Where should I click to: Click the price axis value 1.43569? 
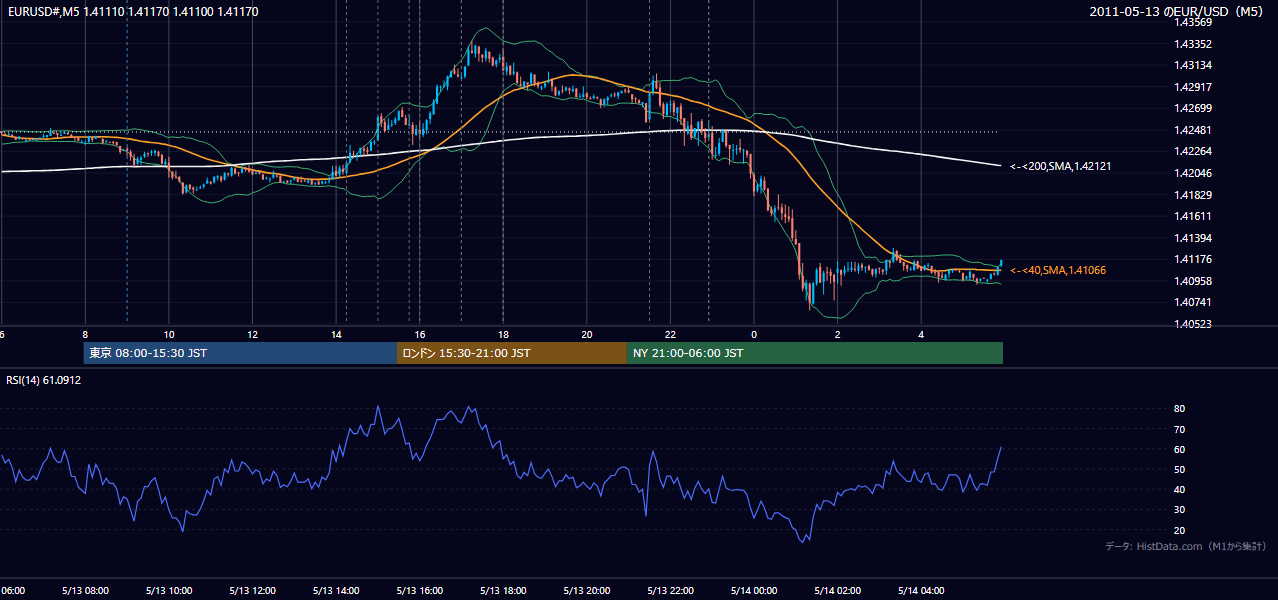1193,22
